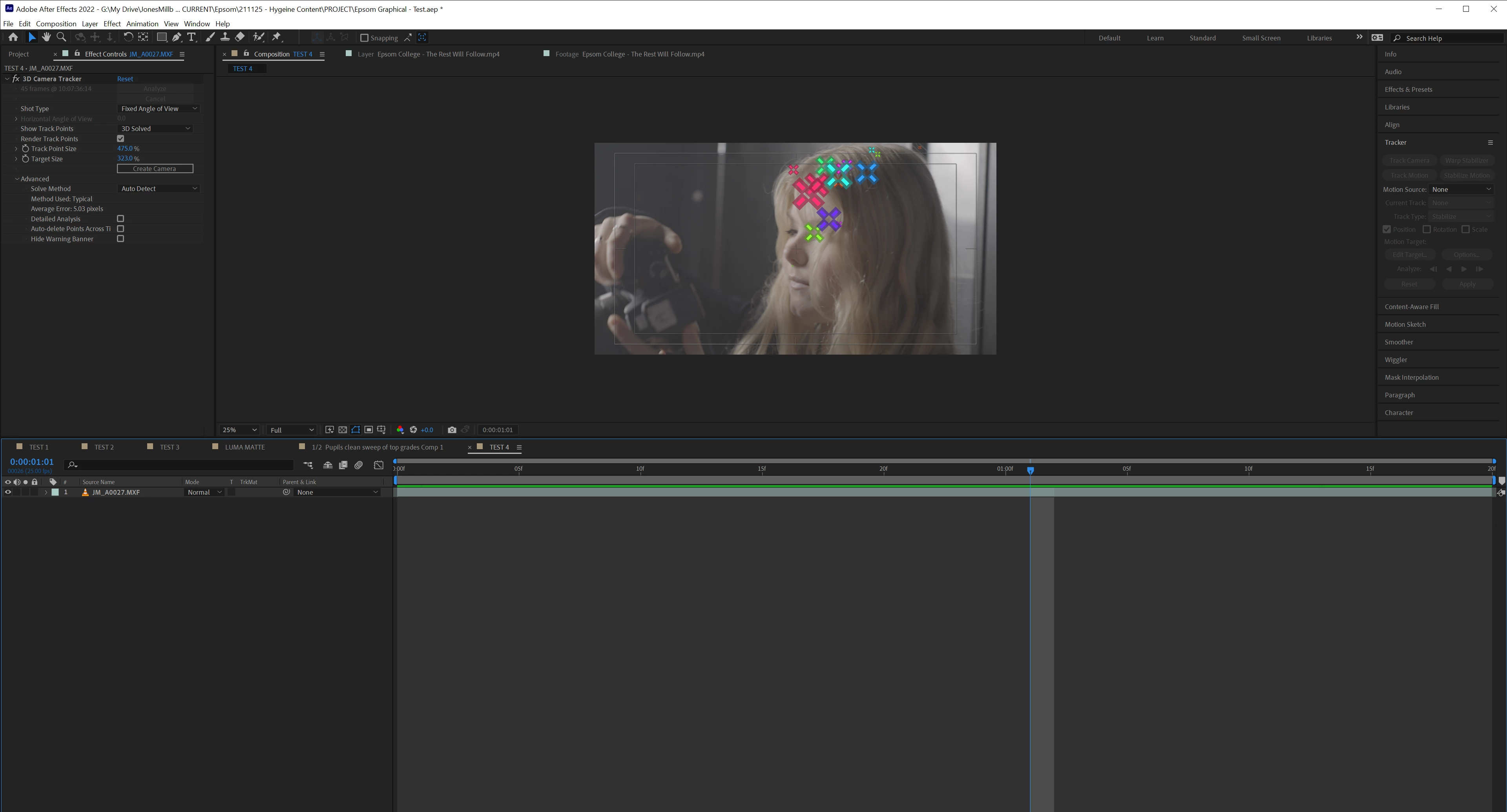
Task: Select the Clone Stamp tool
Action: click(224, 37)
